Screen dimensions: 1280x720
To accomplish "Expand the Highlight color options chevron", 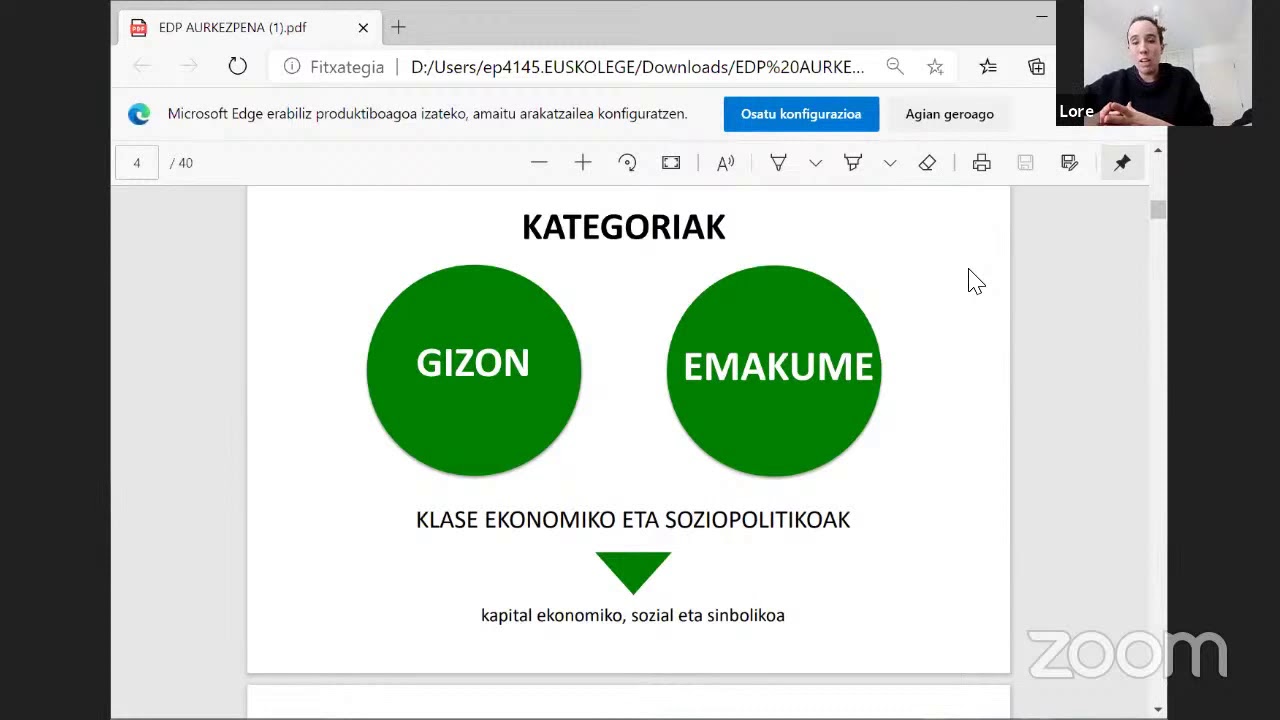I will (x=890, y=163).
